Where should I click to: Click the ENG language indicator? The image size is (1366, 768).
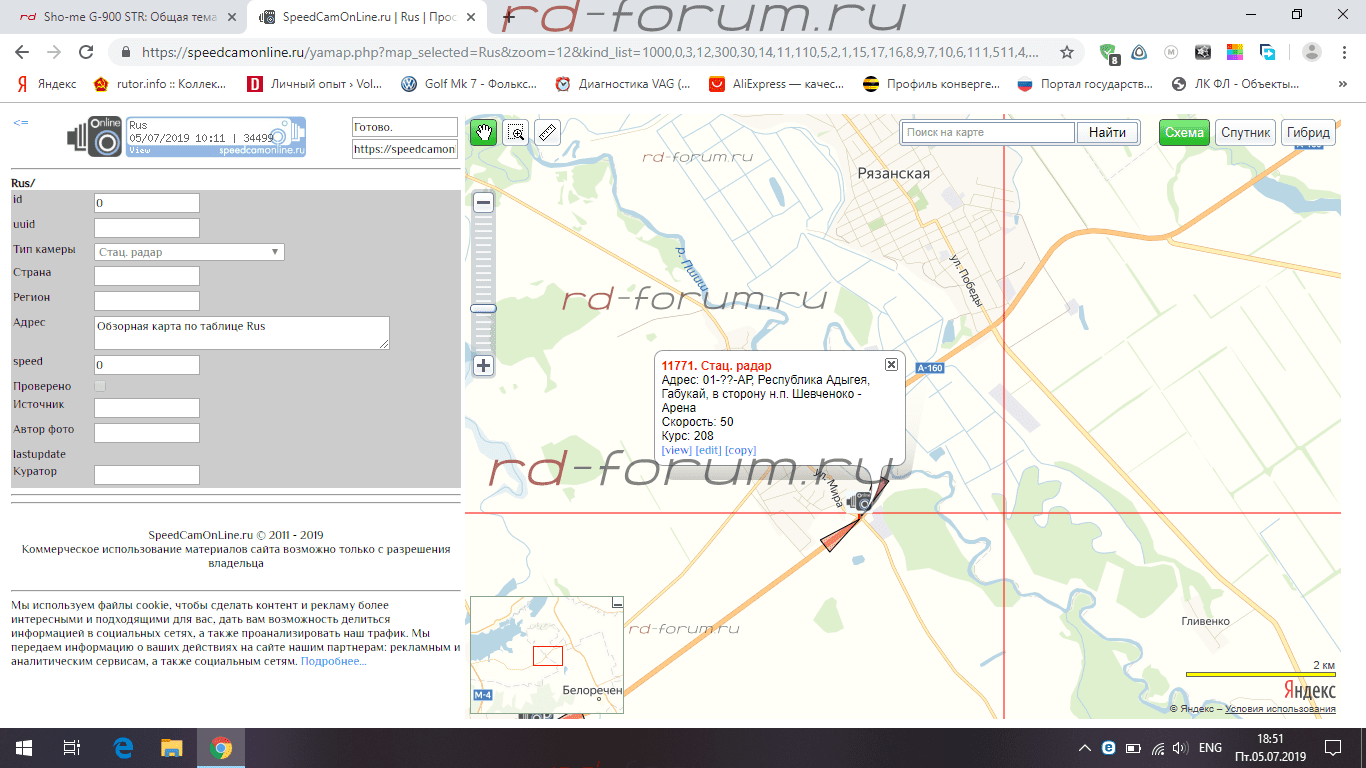[1210, 748]
